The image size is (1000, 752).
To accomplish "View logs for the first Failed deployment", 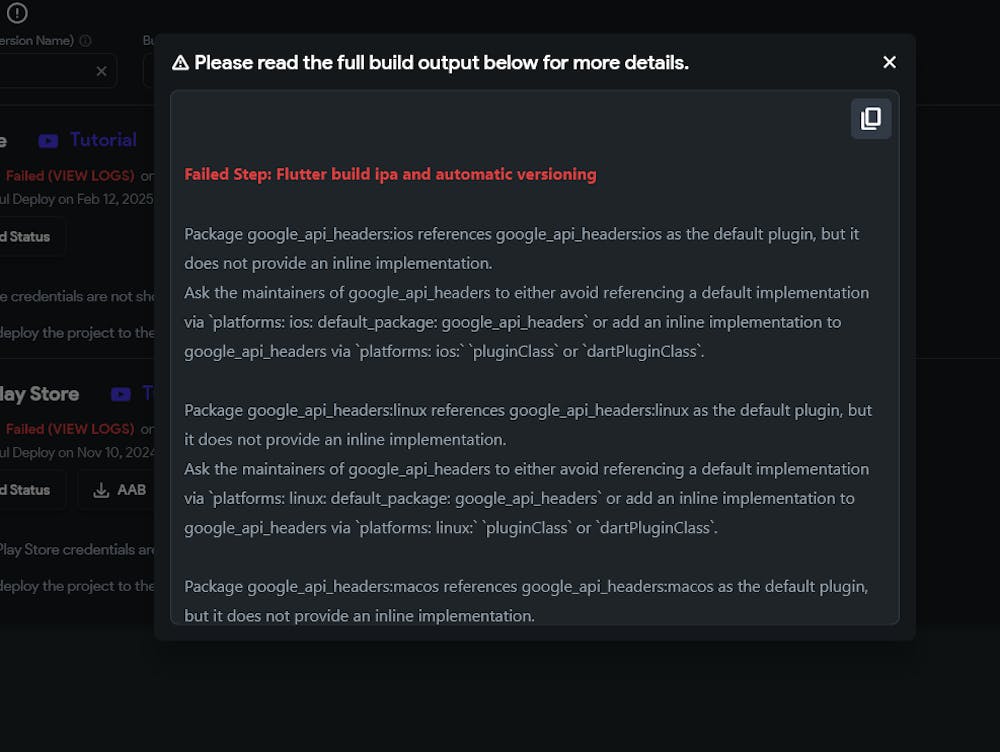I will 70,175.
